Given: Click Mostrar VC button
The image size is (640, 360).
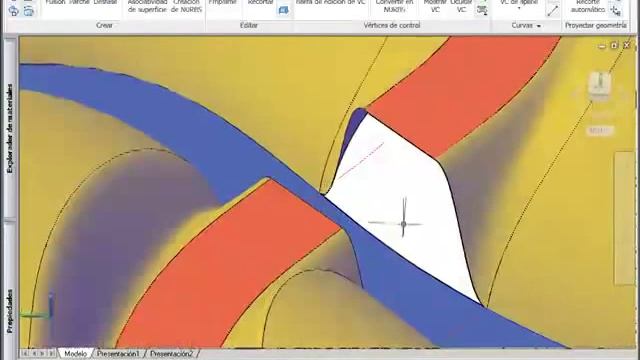Looking at the screenshot, I should (x=435, y=6).
